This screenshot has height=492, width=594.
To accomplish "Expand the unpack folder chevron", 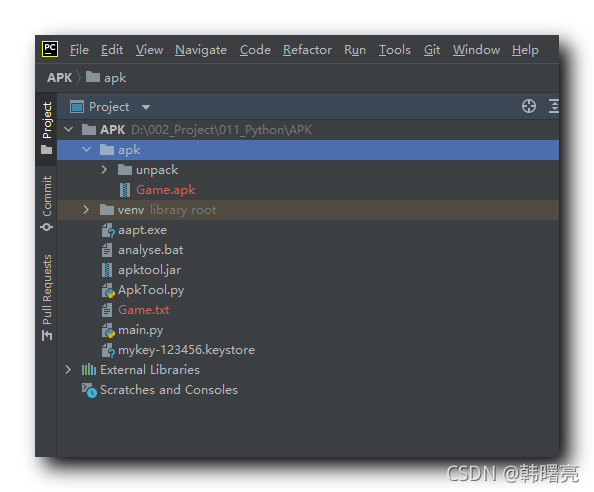I will [105, 170].
